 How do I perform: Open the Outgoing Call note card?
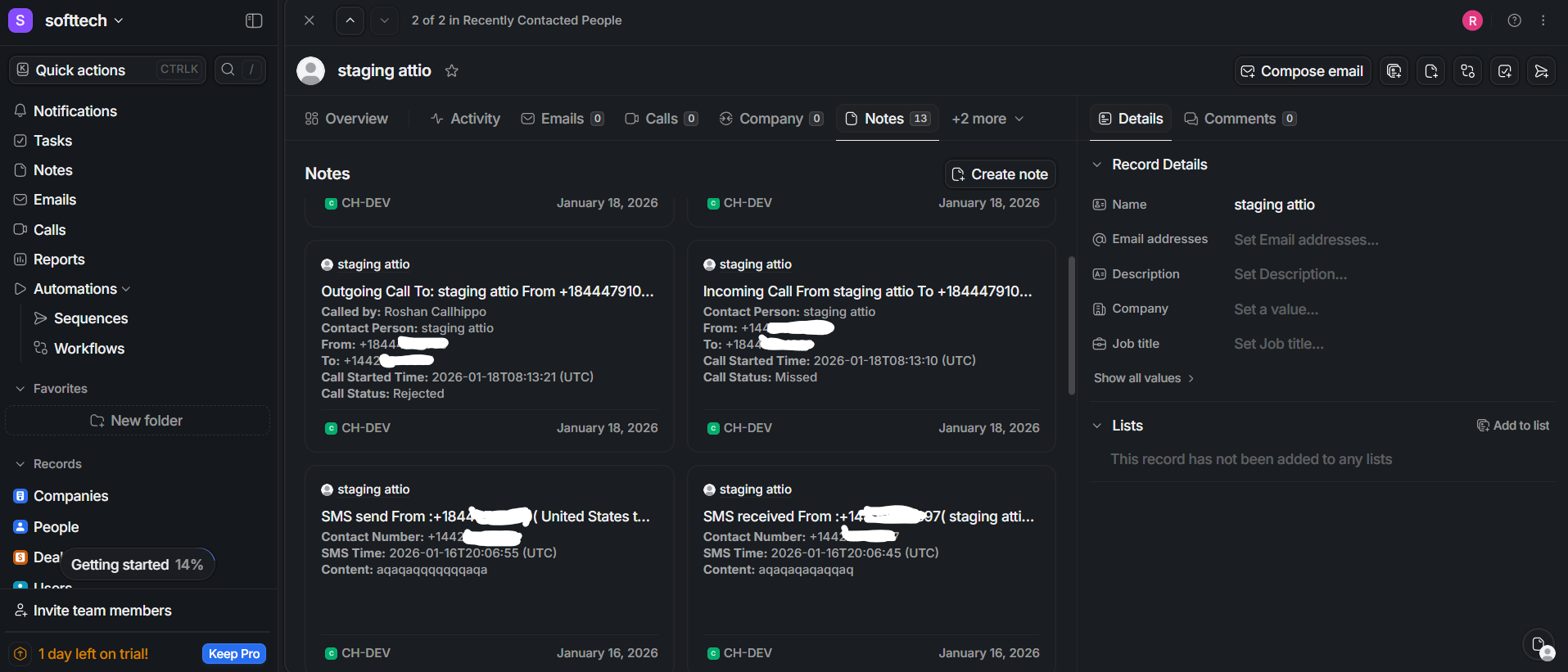pos(489,345)
